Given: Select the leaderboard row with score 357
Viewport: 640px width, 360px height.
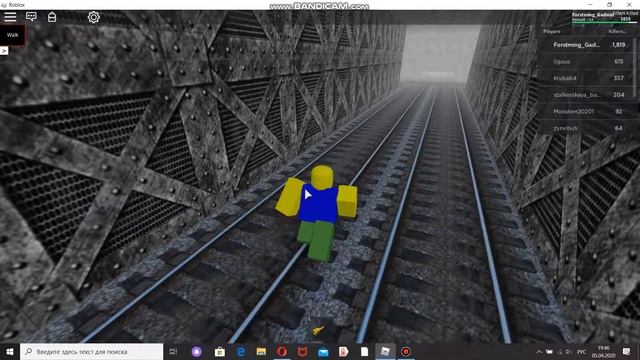Looking at the screenshot, I should pyautogui.click(x=586, y=78).
